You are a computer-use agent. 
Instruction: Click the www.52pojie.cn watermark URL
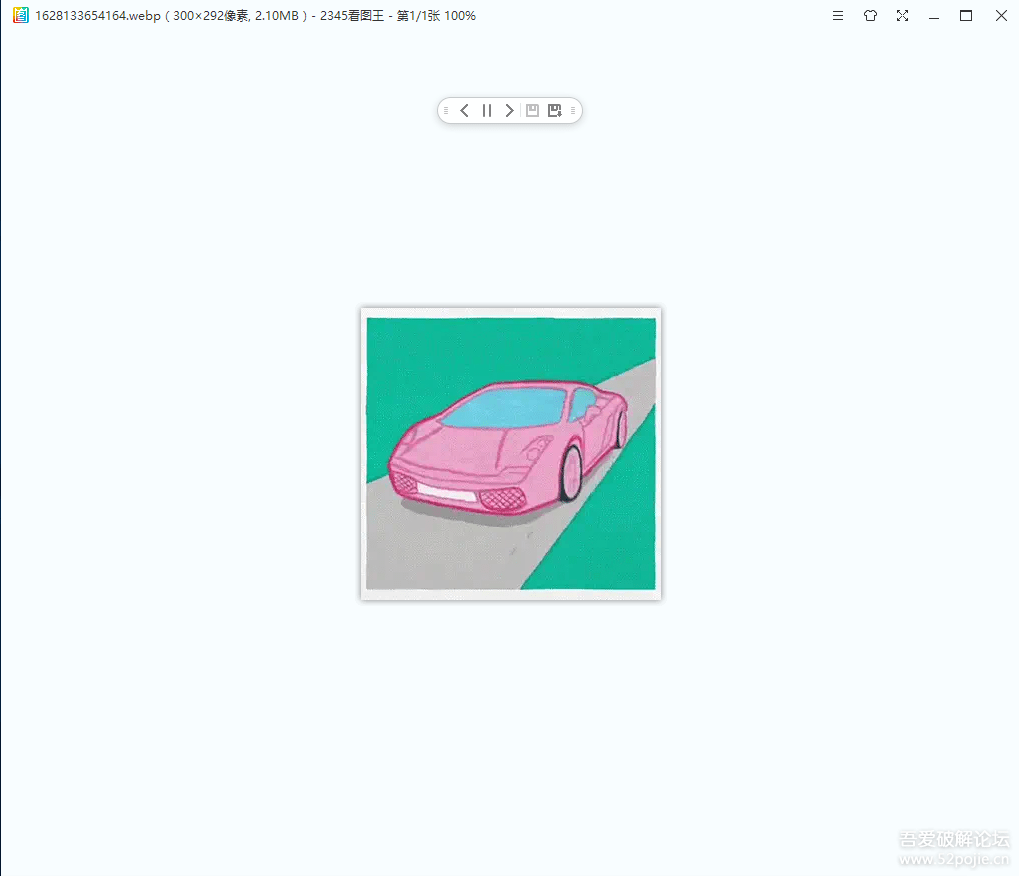[955, 860]
